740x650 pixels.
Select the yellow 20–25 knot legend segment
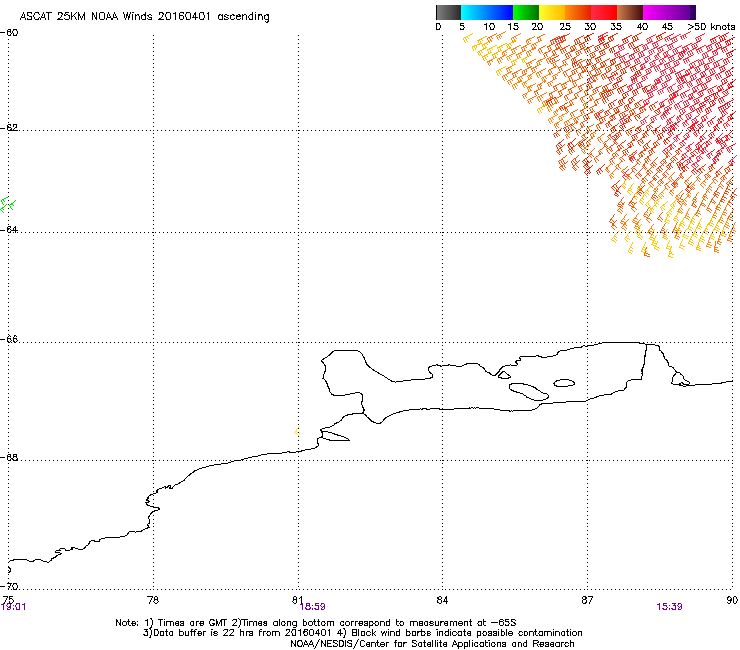click(x=552, y=12)
